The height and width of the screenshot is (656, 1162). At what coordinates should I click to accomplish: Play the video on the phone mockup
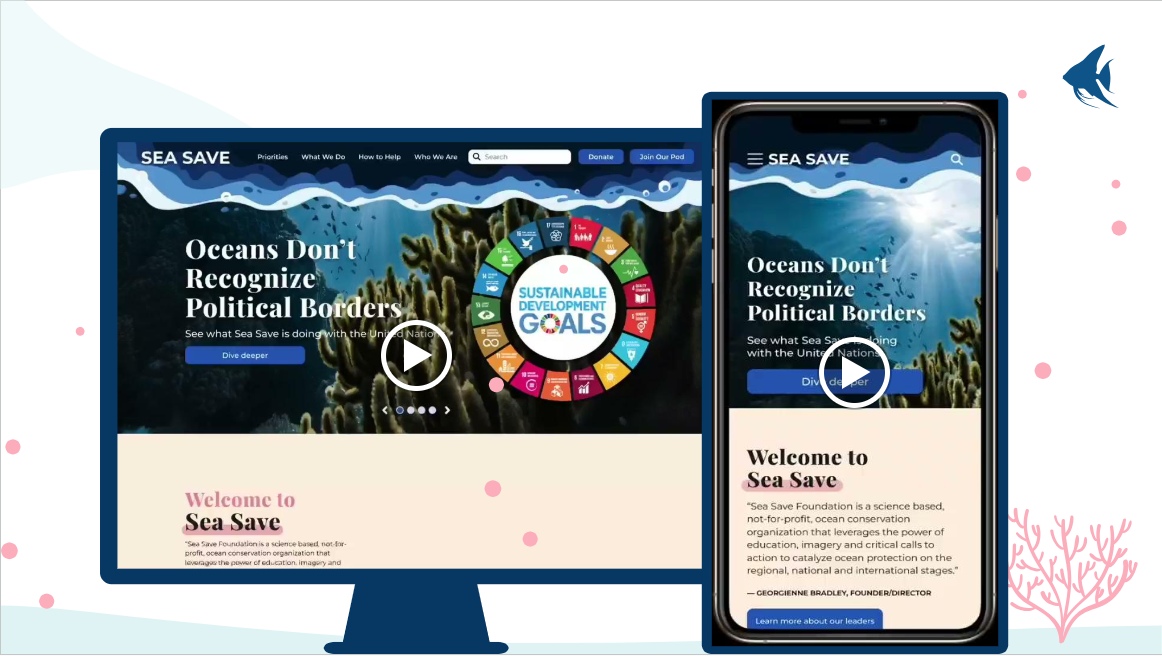point(854,372)
